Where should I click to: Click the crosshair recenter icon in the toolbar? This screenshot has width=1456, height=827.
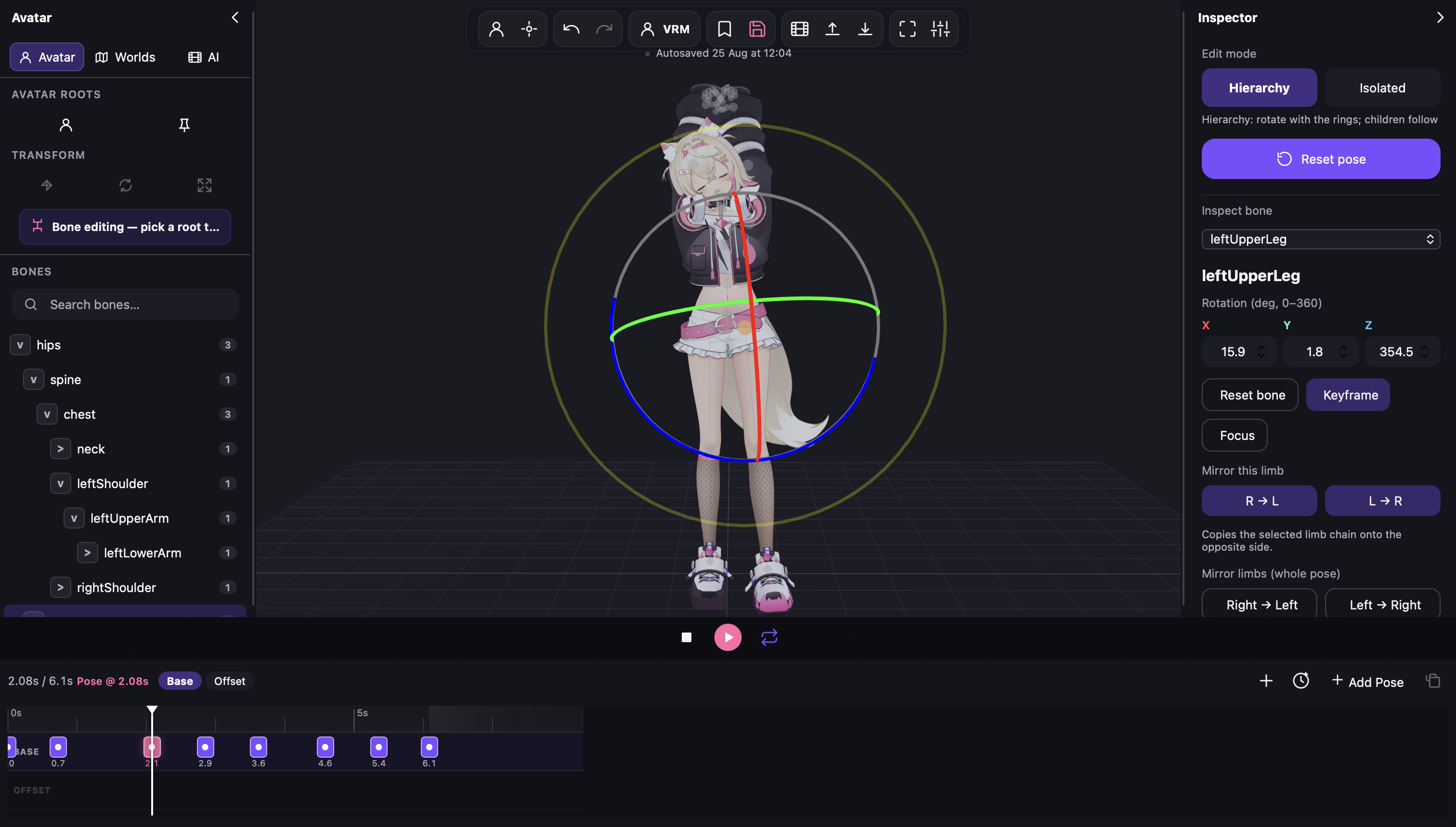click(x=529, y=29)
